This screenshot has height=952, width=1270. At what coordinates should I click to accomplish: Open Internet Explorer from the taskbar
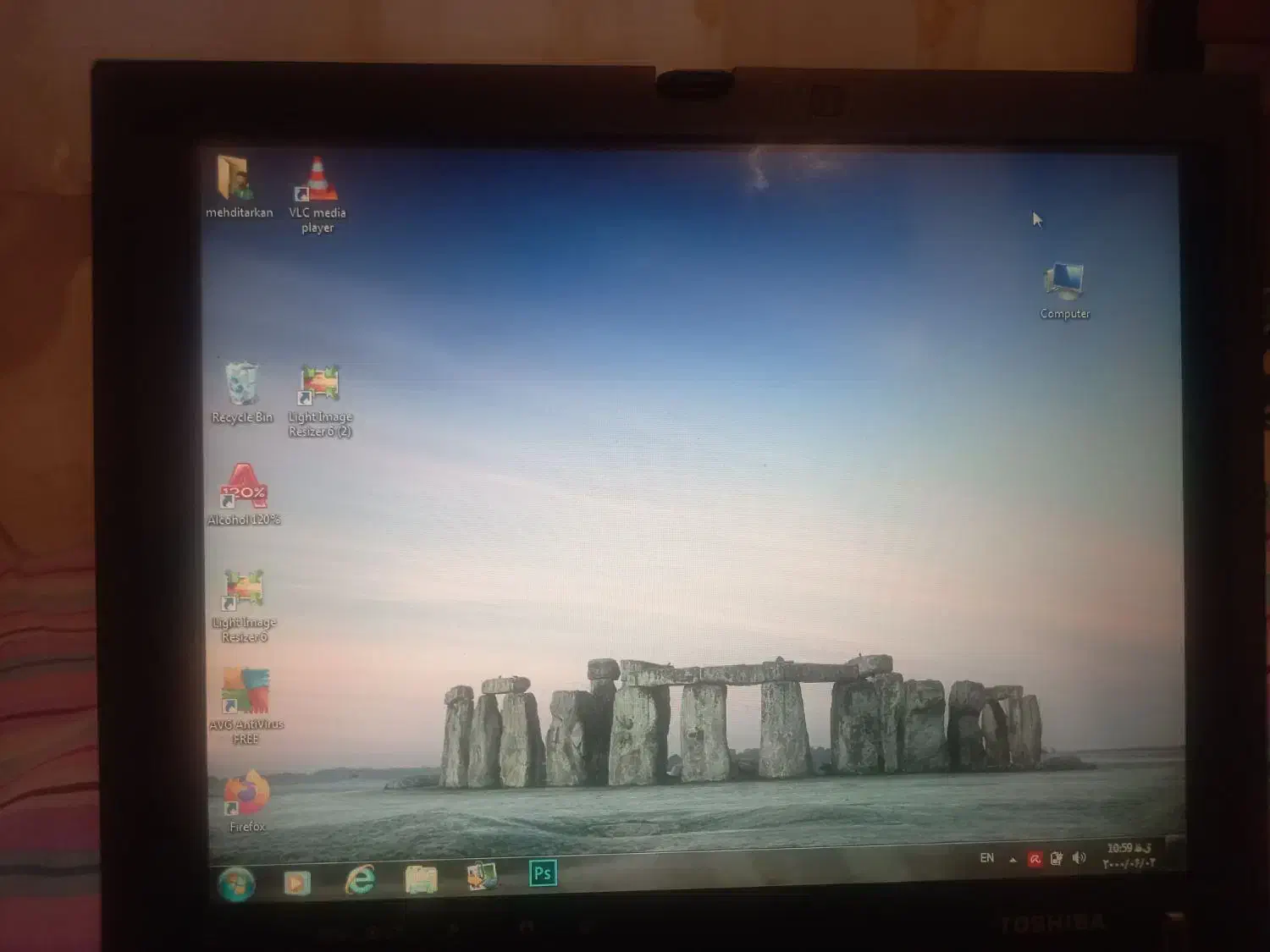point(360,881)
